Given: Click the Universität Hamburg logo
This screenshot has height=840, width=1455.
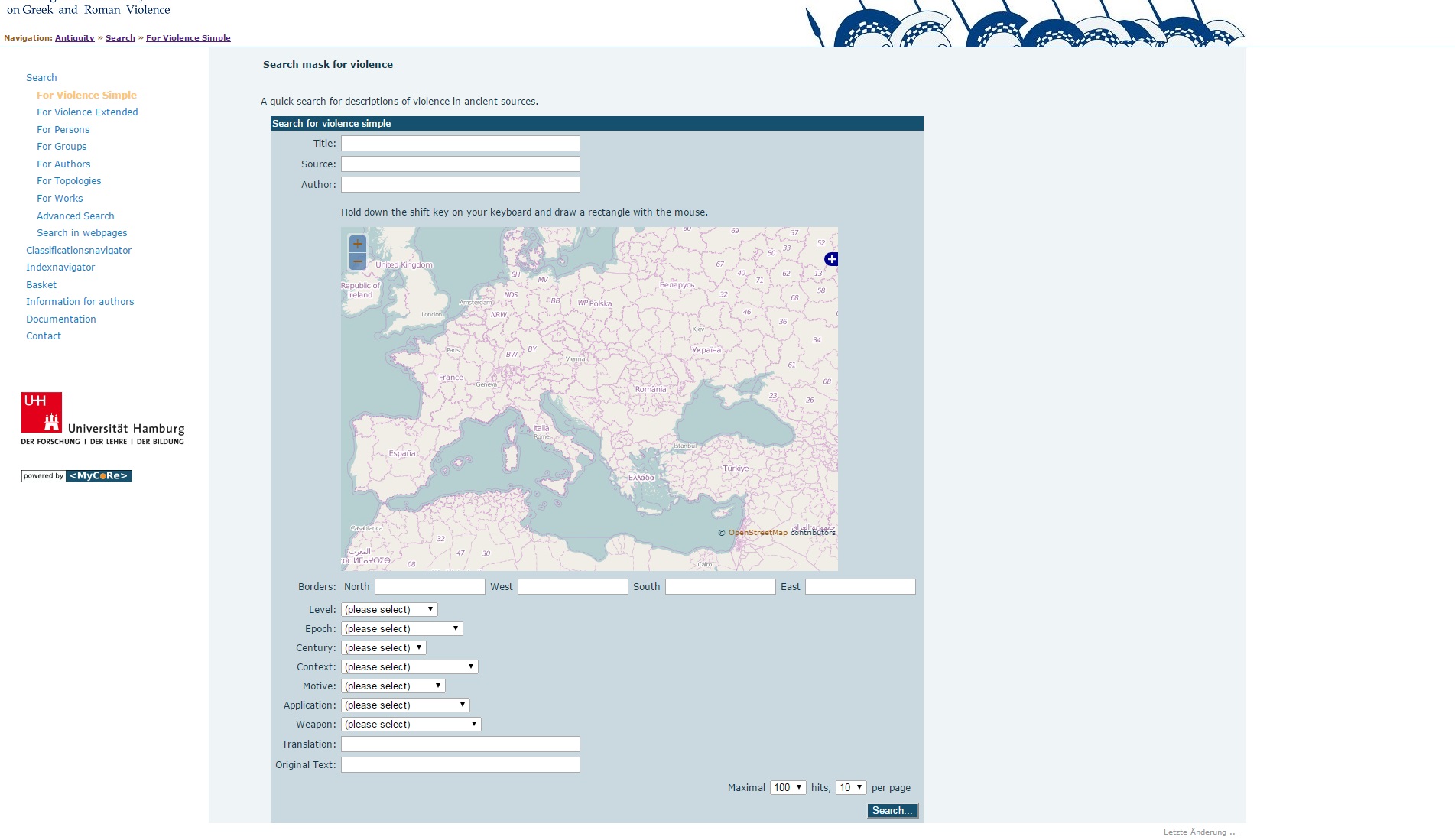Looking at the screenshot, I should (102, 418).
